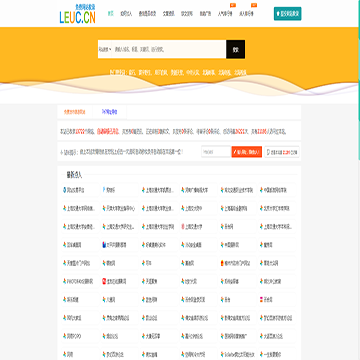Open the green home link in top navigation
360x360 pixels.
[x=111, y=14]
